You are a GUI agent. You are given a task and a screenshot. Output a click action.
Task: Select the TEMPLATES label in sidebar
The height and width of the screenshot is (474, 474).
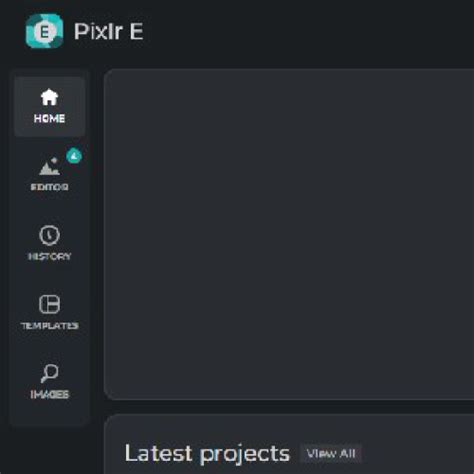[x=49, y=325]
